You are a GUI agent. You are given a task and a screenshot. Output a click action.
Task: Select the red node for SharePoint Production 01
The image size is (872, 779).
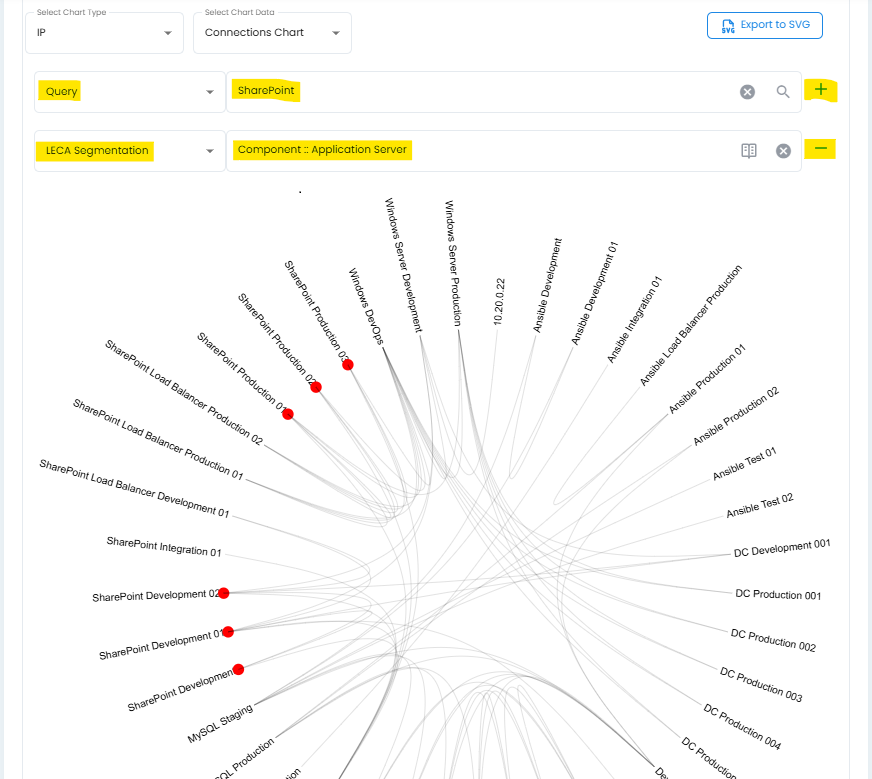pyautogui.click(x=288, y=414)
